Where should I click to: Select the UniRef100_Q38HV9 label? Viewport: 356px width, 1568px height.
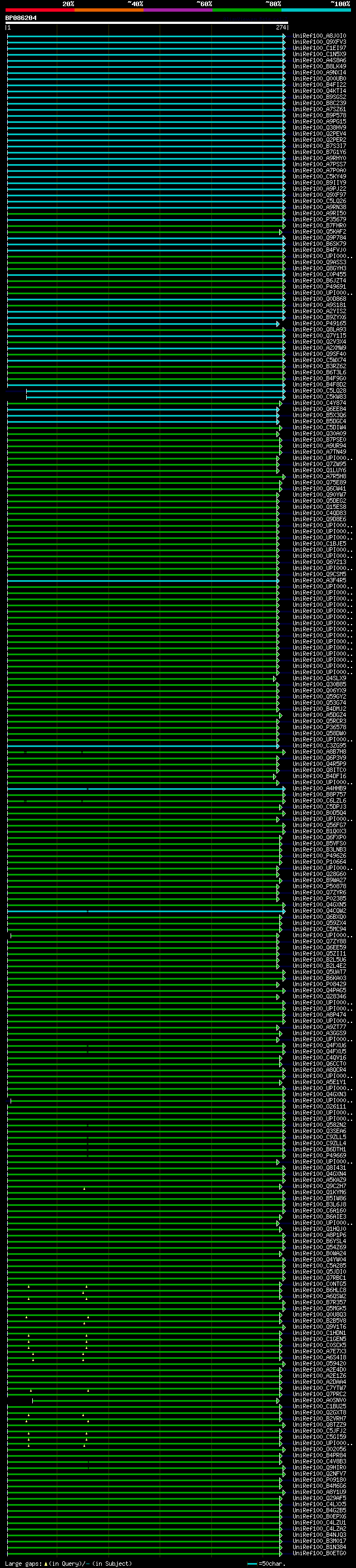click(319, 128)
